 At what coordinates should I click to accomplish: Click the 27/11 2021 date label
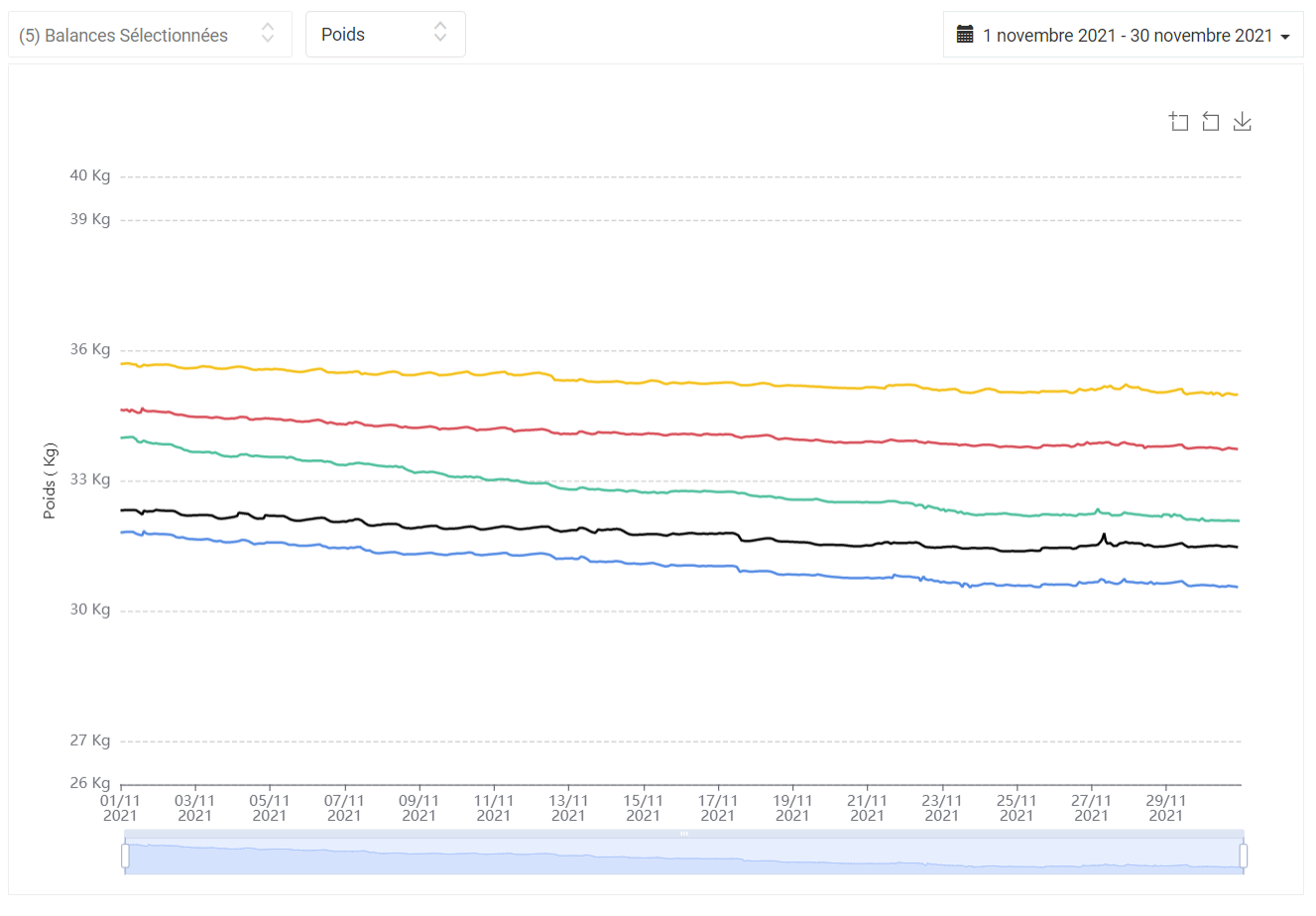[x=1091, y=808]
